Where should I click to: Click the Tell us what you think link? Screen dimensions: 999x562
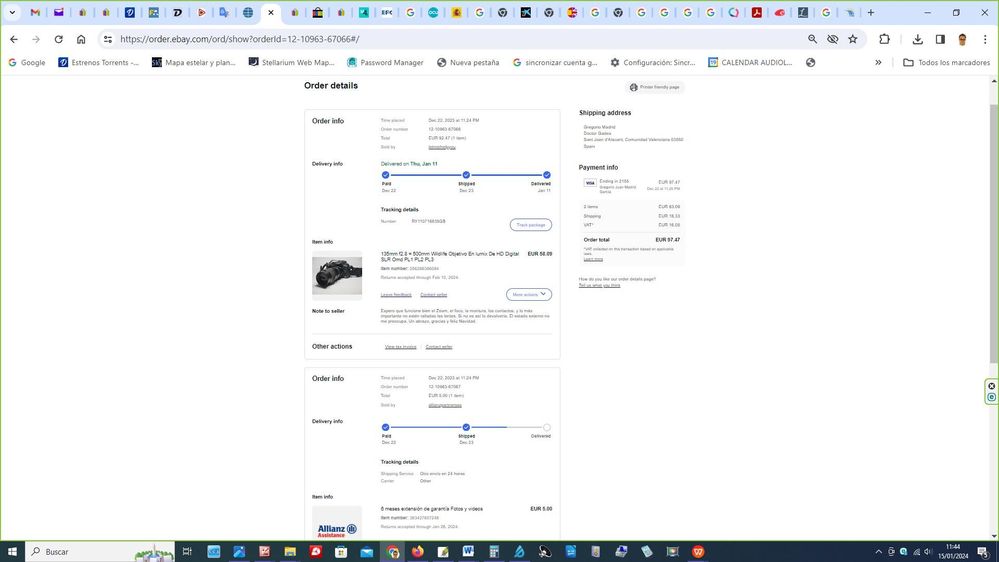click(599, 285)
